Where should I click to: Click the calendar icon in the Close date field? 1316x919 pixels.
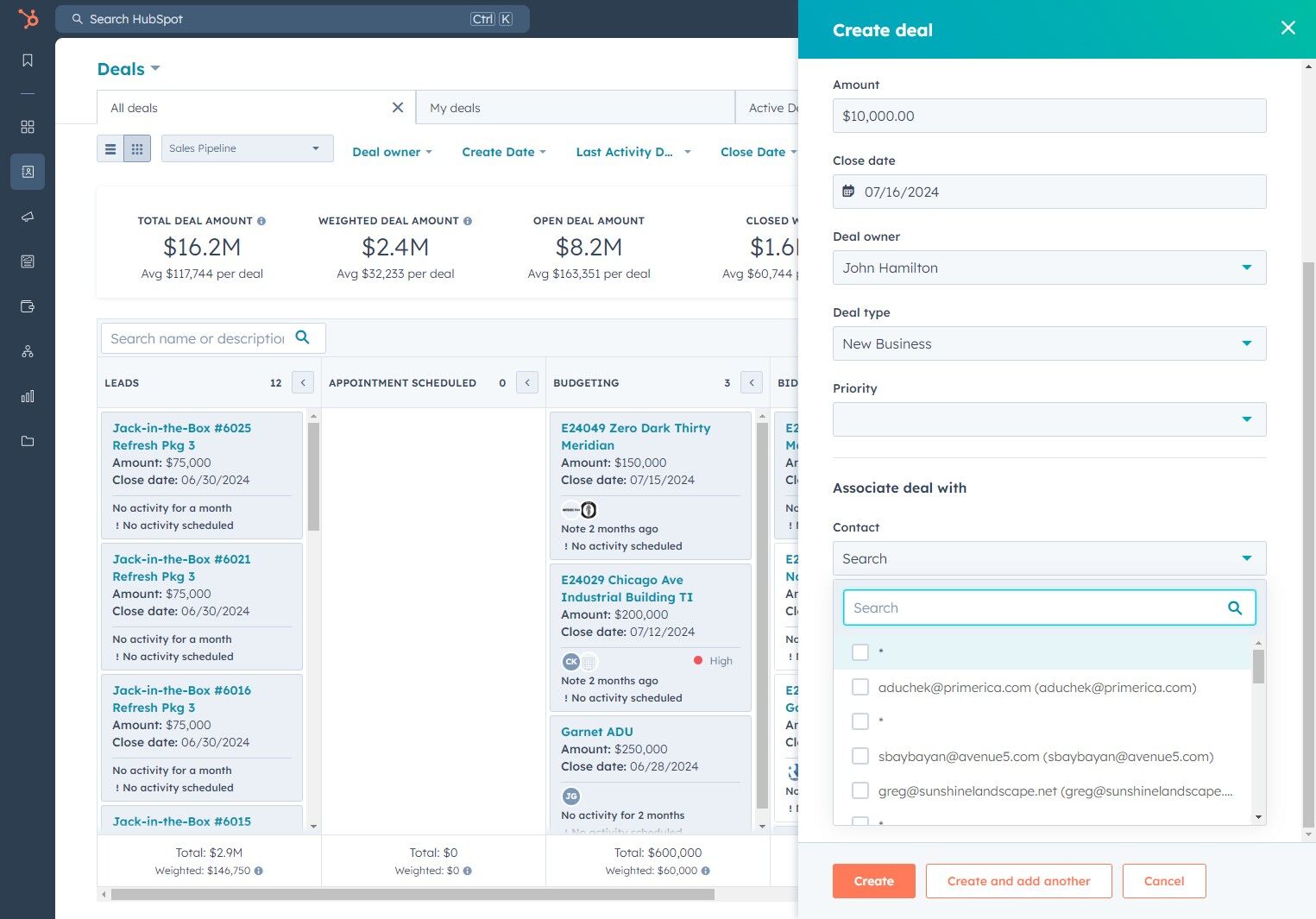[848, 191]
